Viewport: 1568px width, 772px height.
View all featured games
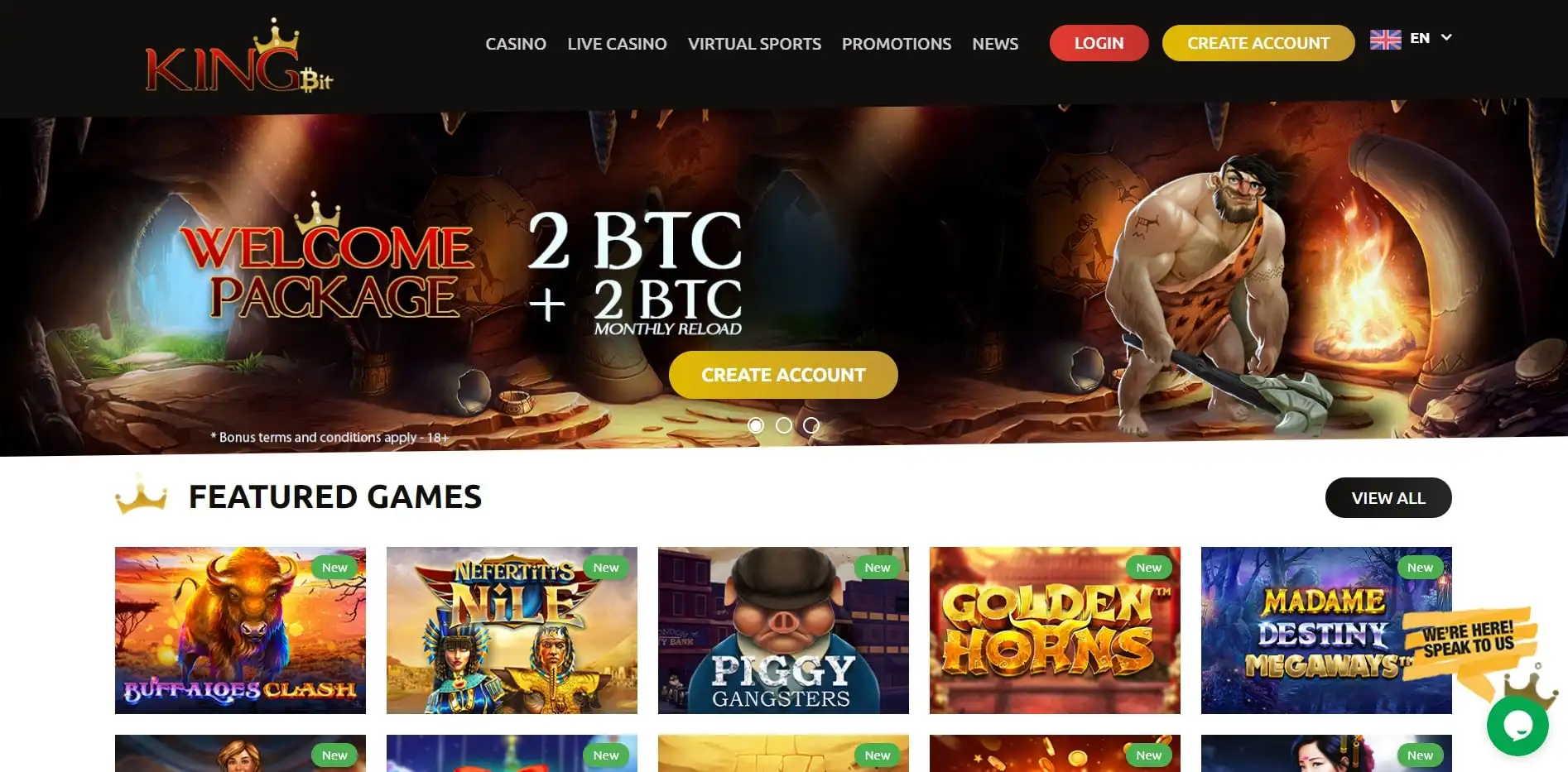coord(1388,498)
